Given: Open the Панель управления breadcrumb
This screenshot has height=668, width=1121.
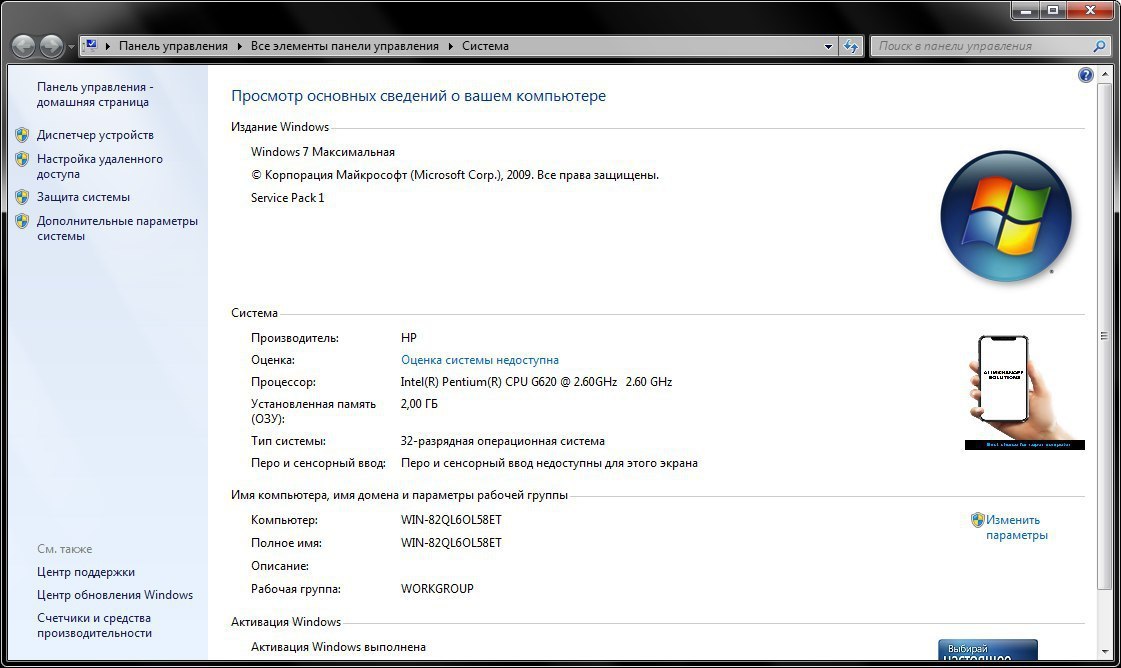Looking at the screenshot, I should click(173, 46).
